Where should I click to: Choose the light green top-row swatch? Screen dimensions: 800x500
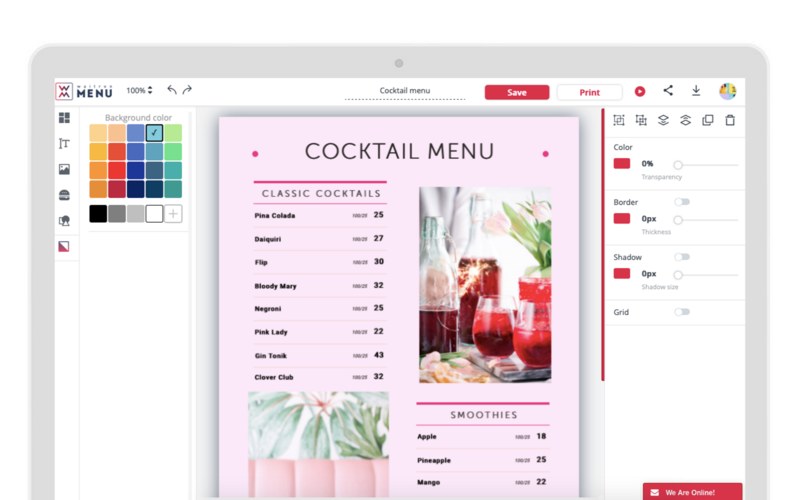point(173,133)
